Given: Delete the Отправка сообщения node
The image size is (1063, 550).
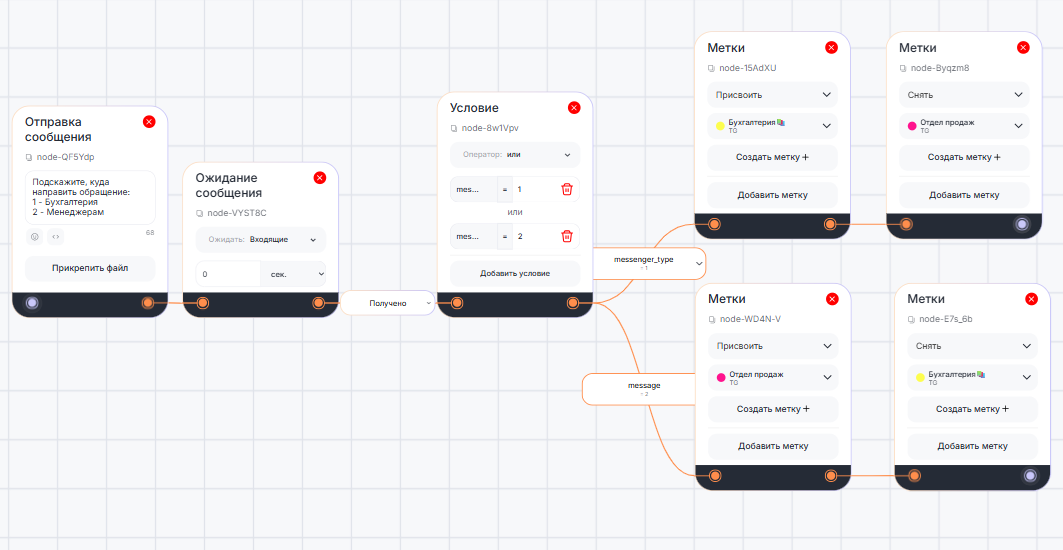Looking at the screenshot, I should (149, 122).
